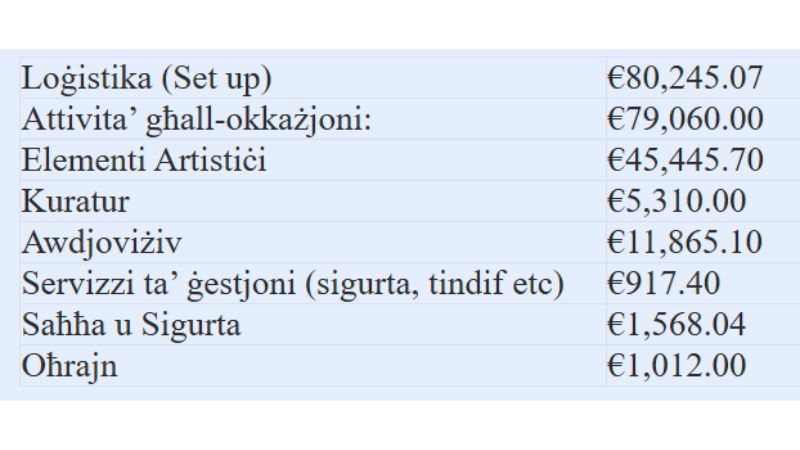Image resolution: width=800 pixels, height=450 pixels.
Task: Select the €45,445.70 value cell
Action: pyautogui.click(x=685, y=160)
